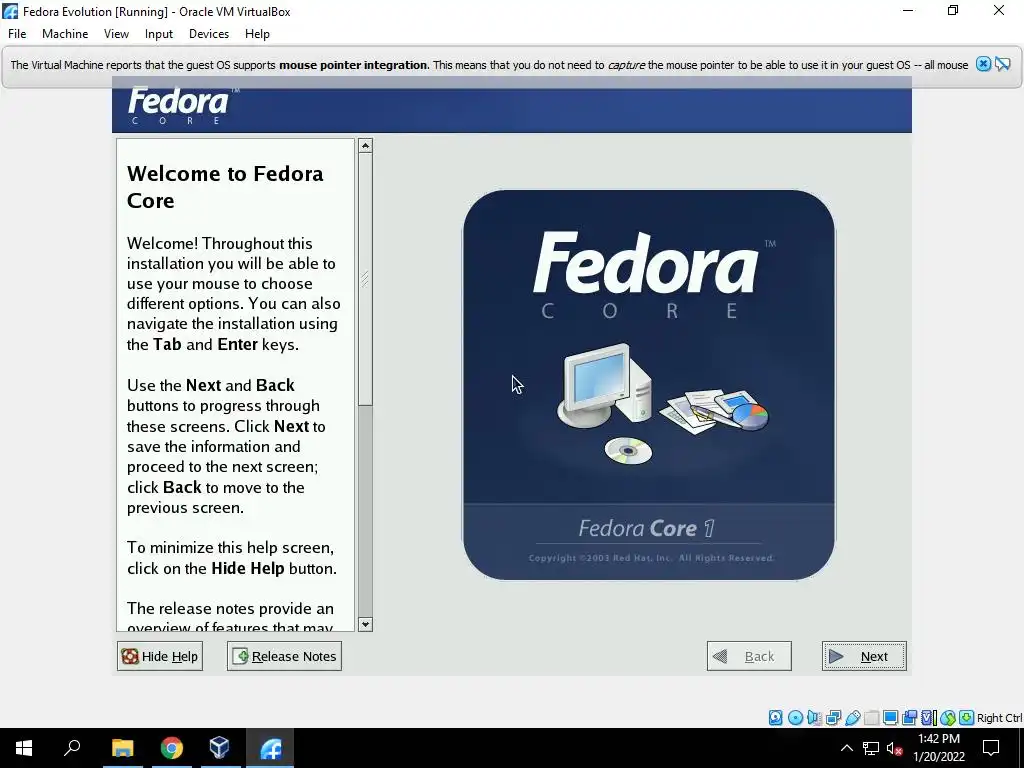Click the network icon in system tray
Screen dimensions: 1024x768
[871, 748]
